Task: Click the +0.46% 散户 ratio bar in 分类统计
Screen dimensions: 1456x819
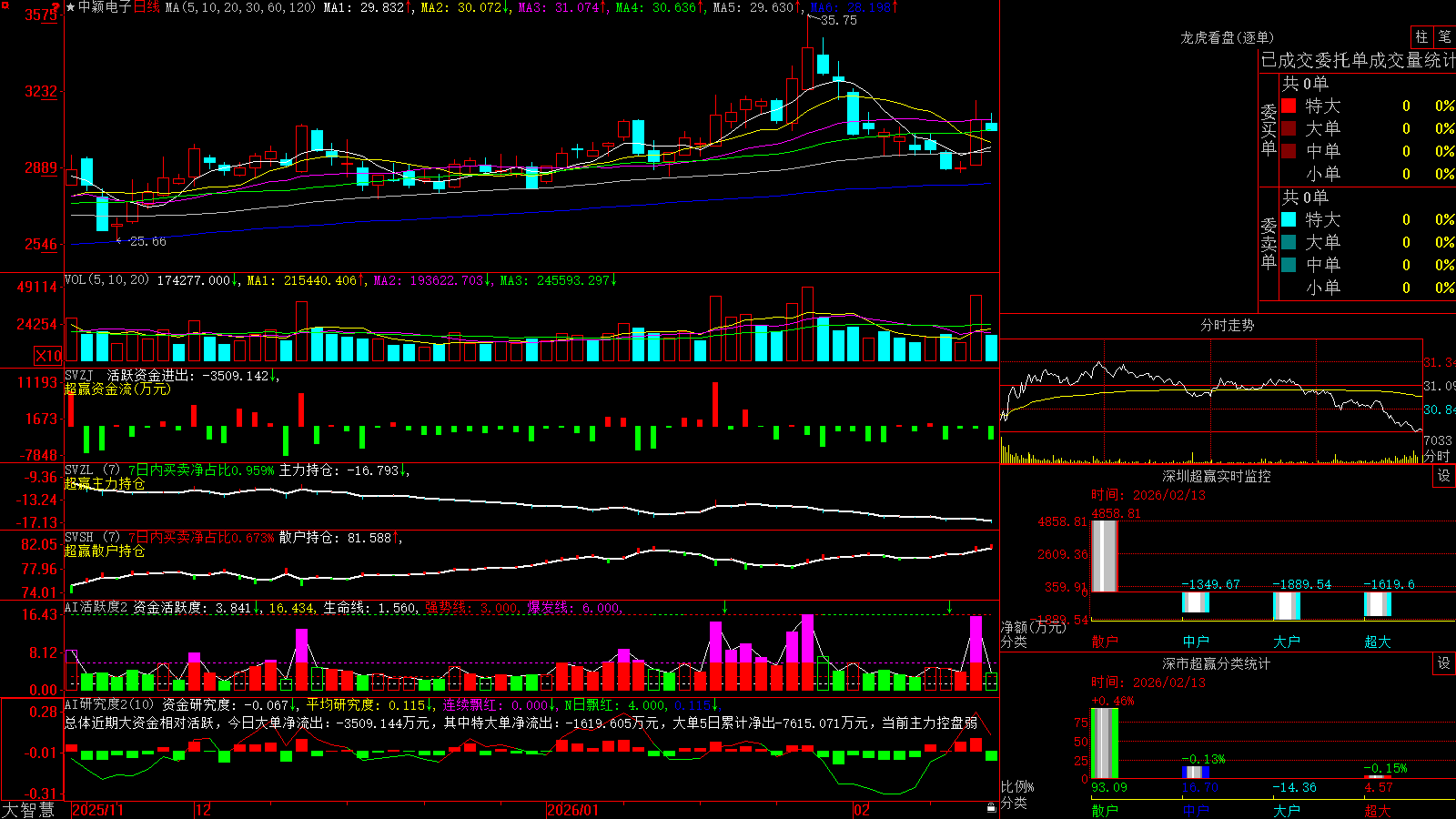Action: pos(1105,743)
